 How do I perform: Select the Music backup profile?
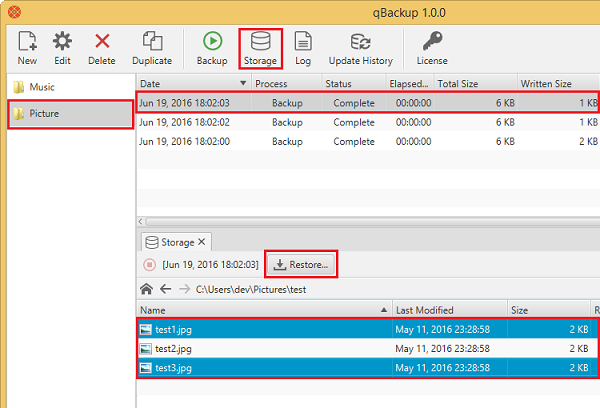tap(70, 87)
